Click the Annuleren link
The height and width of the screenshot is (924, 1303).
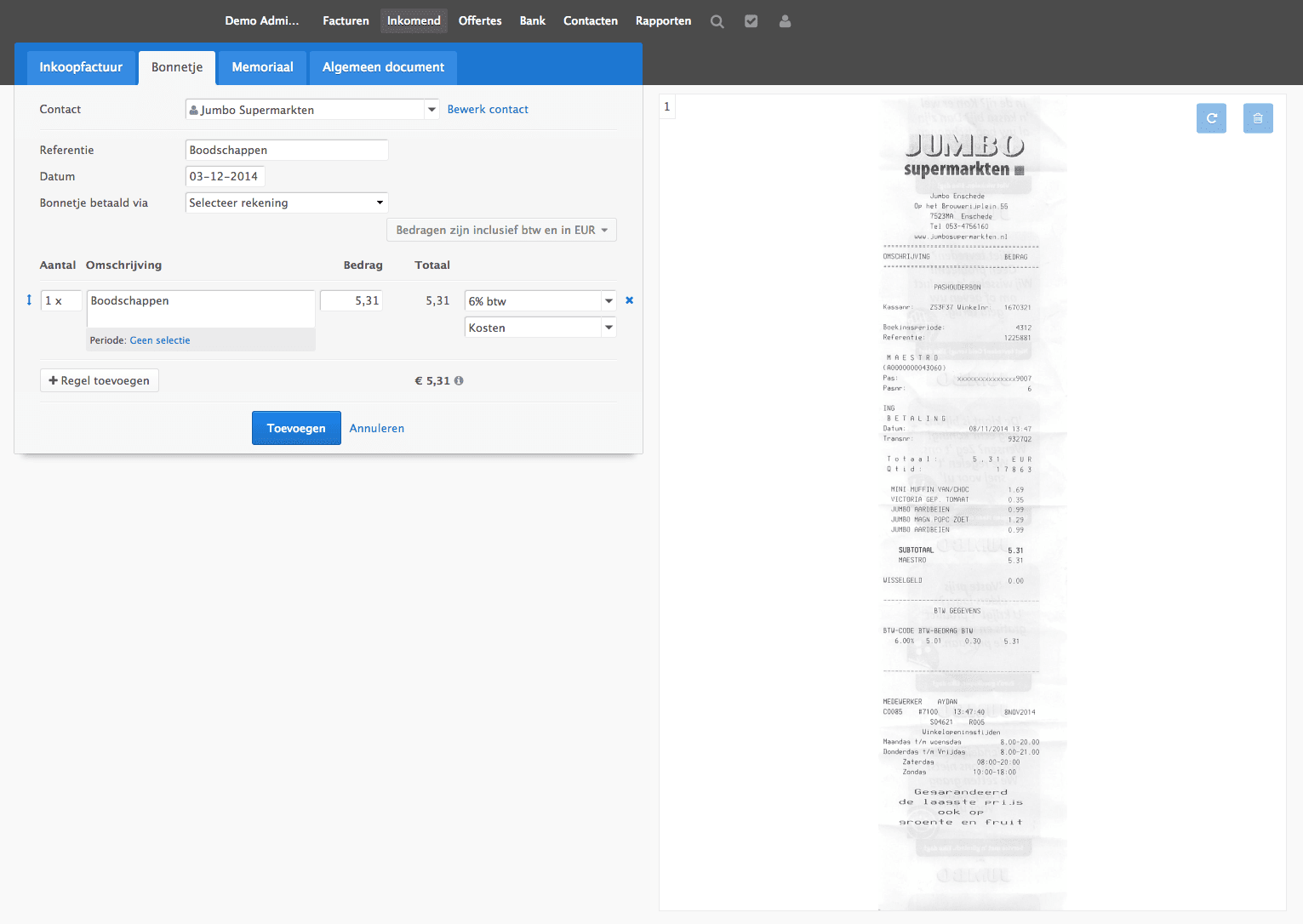(377, 428)
